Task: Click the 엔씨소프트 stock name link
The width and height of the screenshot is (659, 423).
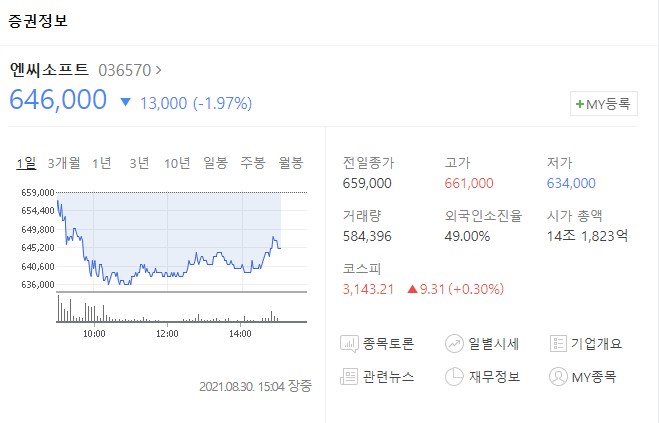Action: (49, 70)
